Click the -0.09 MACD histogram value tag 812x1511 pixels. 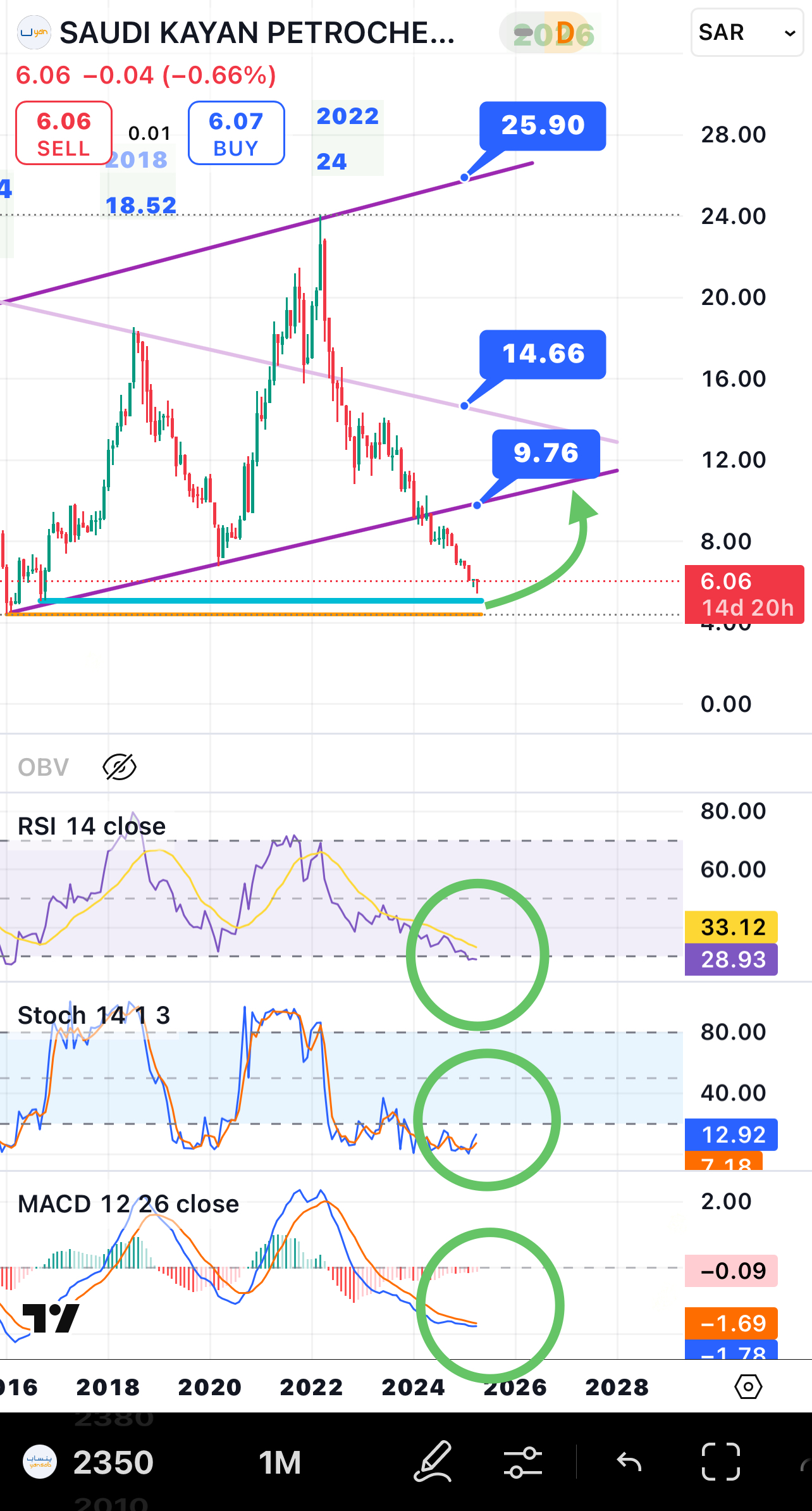pyautogui.click(x=731, y=1271)
